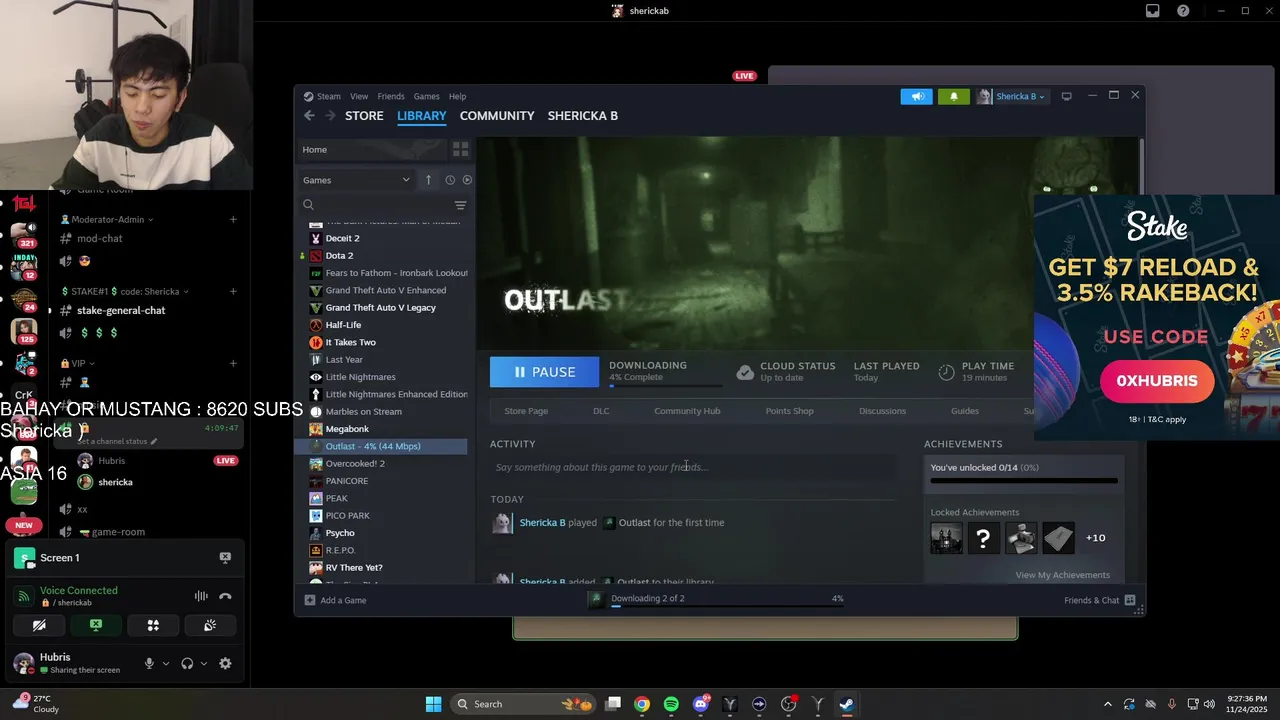Go back with Steam's left arrow
The image size is (1280, 720).
309,116
